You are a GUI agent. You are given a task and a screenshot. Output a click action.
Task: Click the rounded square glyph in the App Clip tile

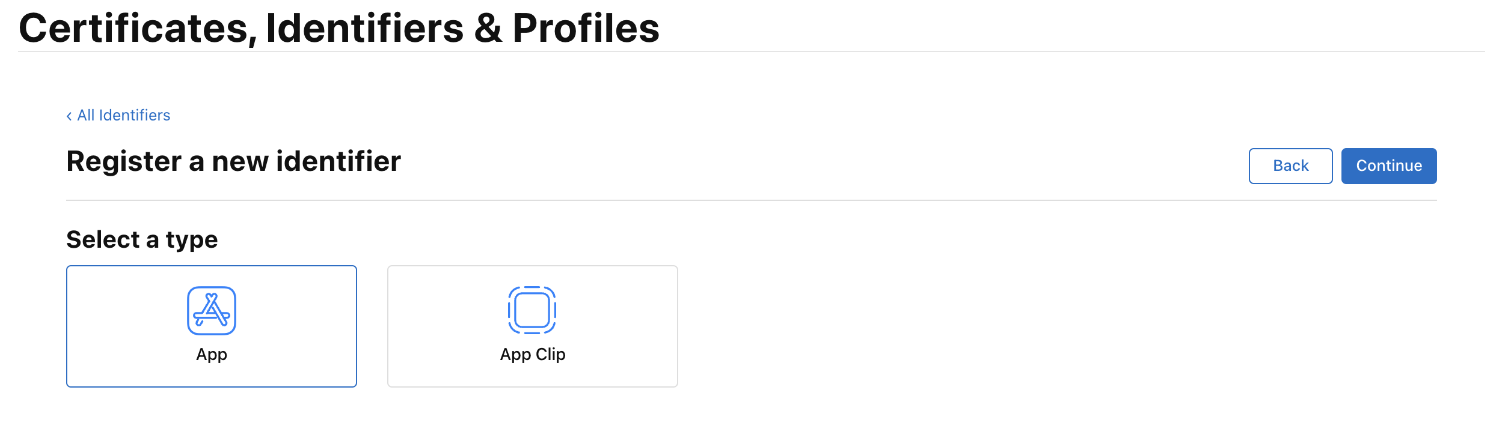coord(532,311)
